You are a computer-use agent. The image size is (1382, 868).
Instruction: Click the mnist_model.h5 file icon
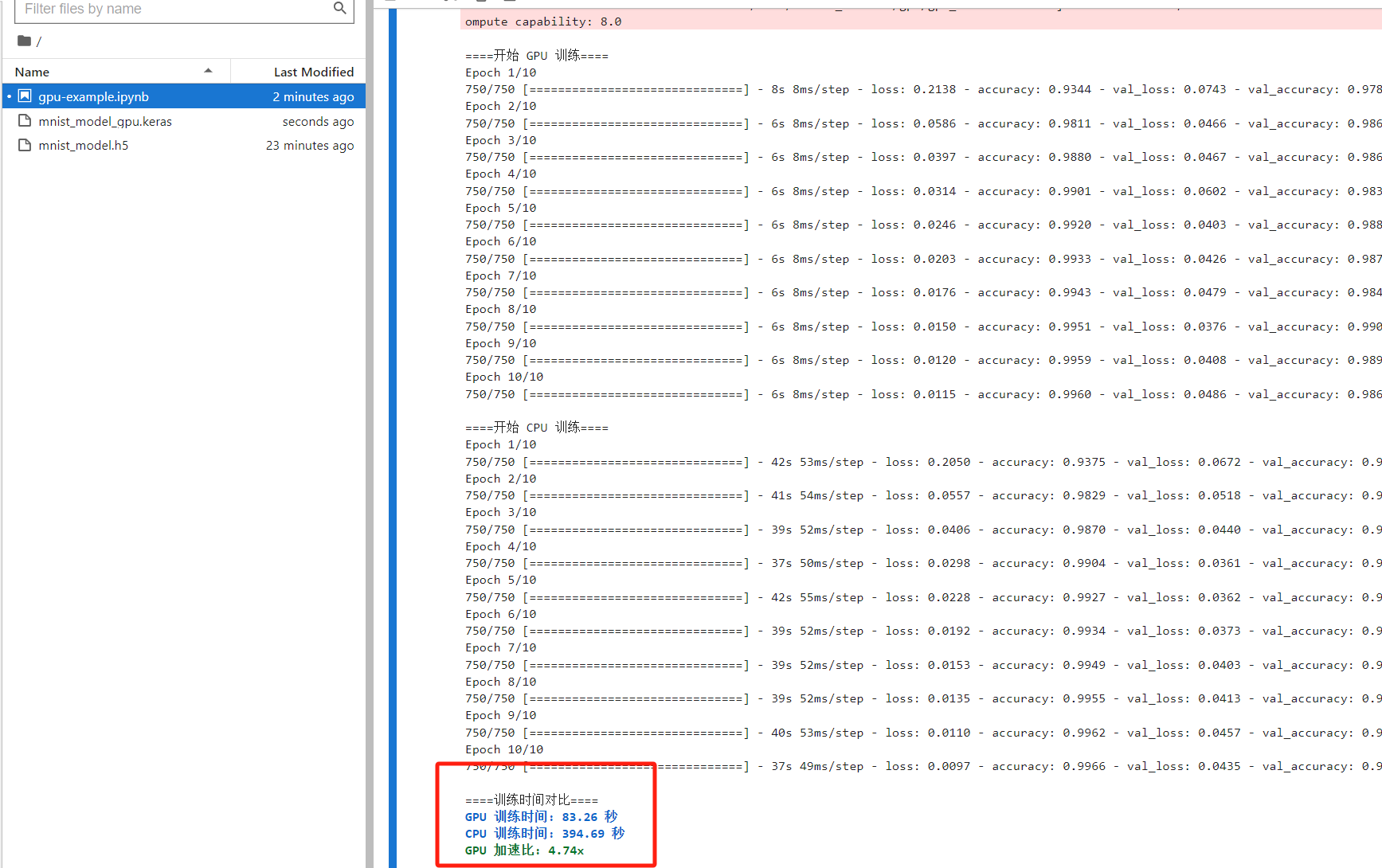(x=25, y=145)
